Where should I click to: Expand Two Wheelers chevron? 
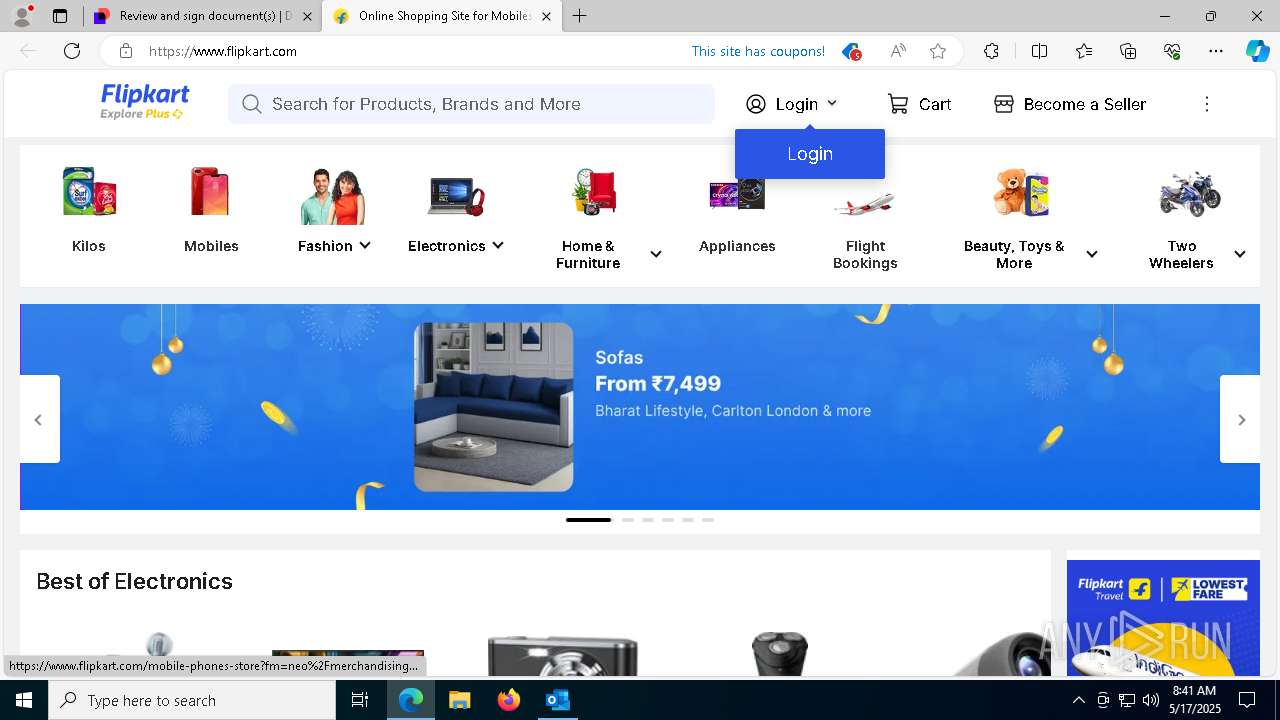[x=1240, y=254]
